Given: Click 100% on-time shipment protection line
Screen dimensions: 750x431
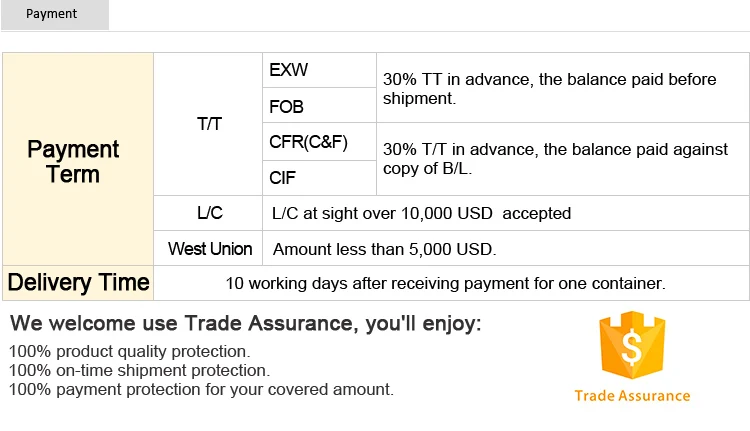Looking at the screenshot, I should 139,371.
